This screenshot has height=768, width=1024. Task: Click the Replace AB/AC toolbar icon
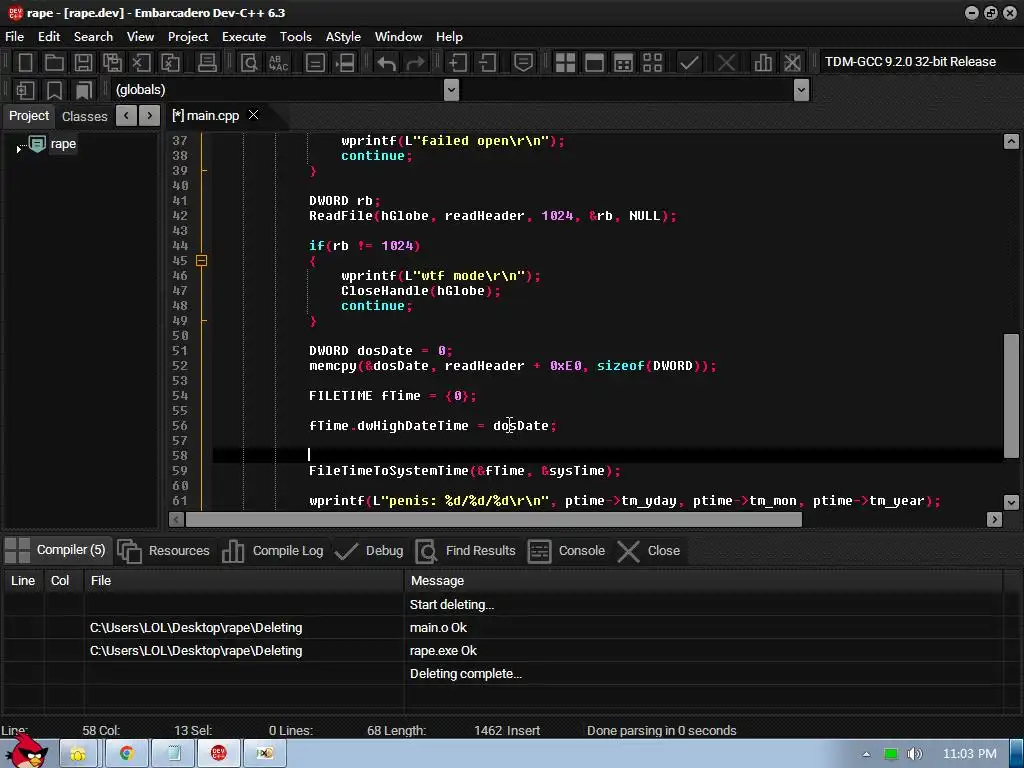pyautogui.click(x=278, y=63)
